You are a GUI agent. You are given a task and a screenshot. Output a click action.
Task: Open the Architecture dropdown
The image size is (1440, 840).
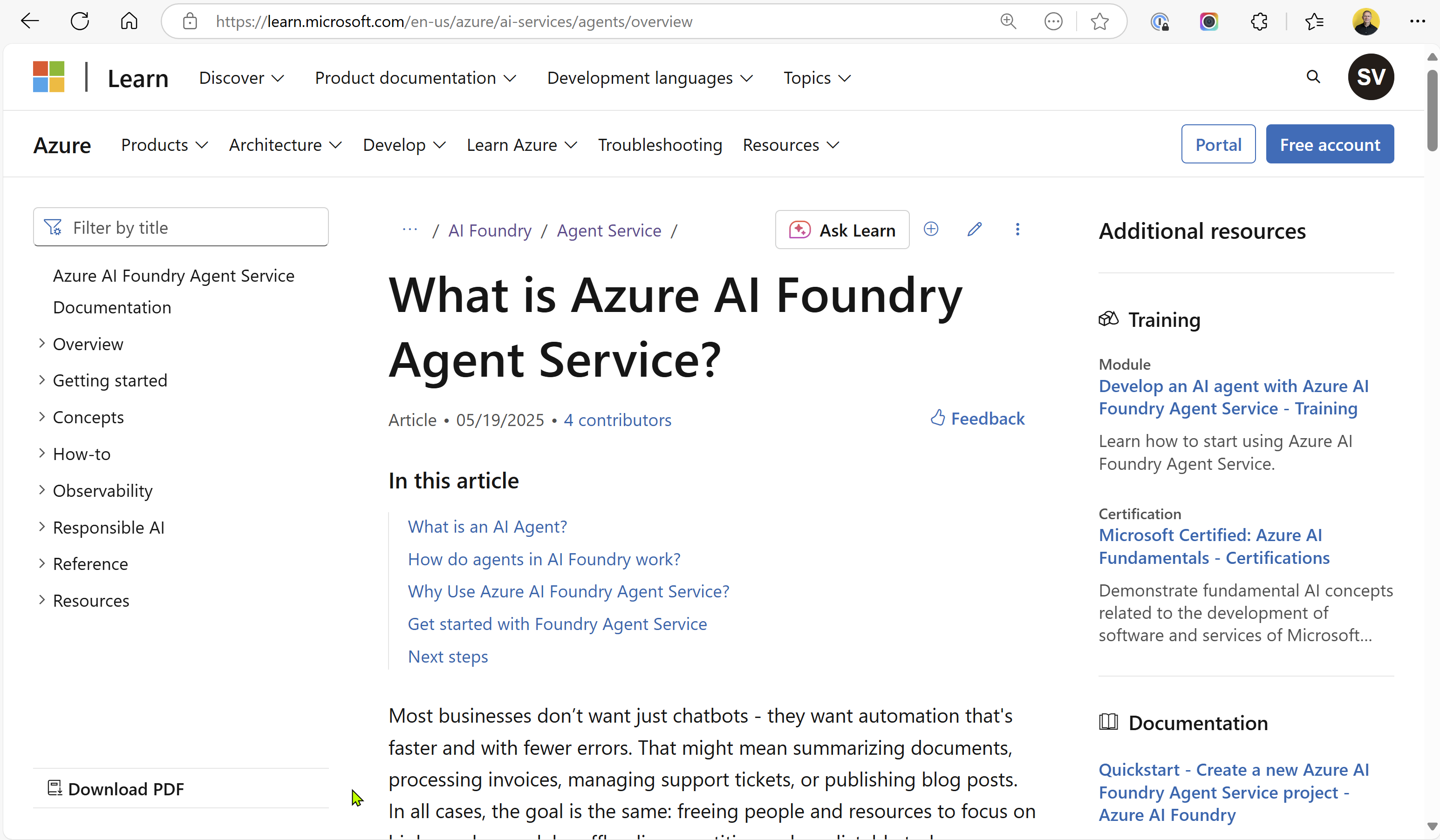(x=285, y=145)
